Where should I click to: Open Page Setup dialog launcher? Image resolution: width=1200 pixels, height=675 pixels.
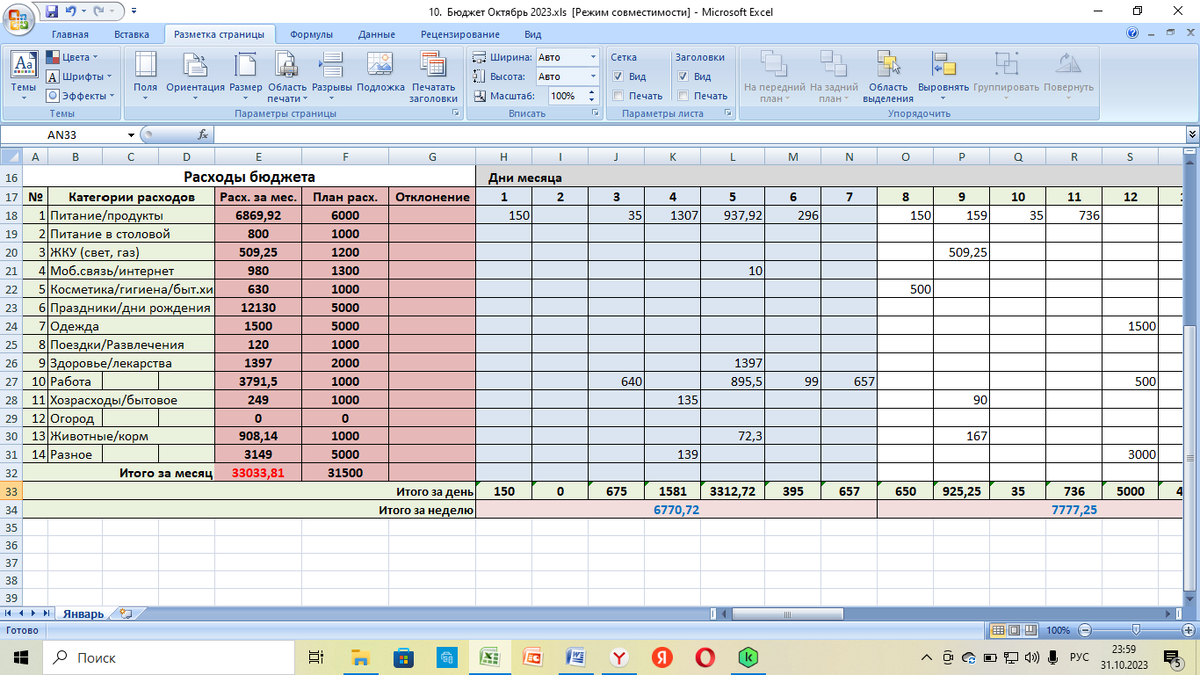pyautogui.click(x=456, y=114)
